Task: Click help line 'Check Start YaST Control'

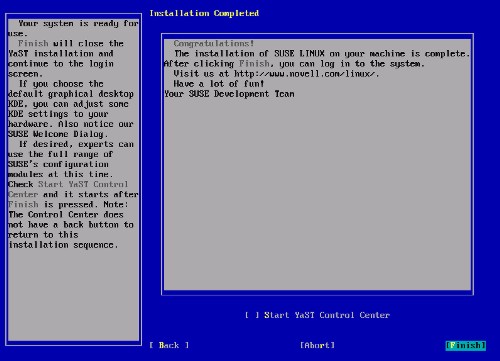Action: pos(68,184)
